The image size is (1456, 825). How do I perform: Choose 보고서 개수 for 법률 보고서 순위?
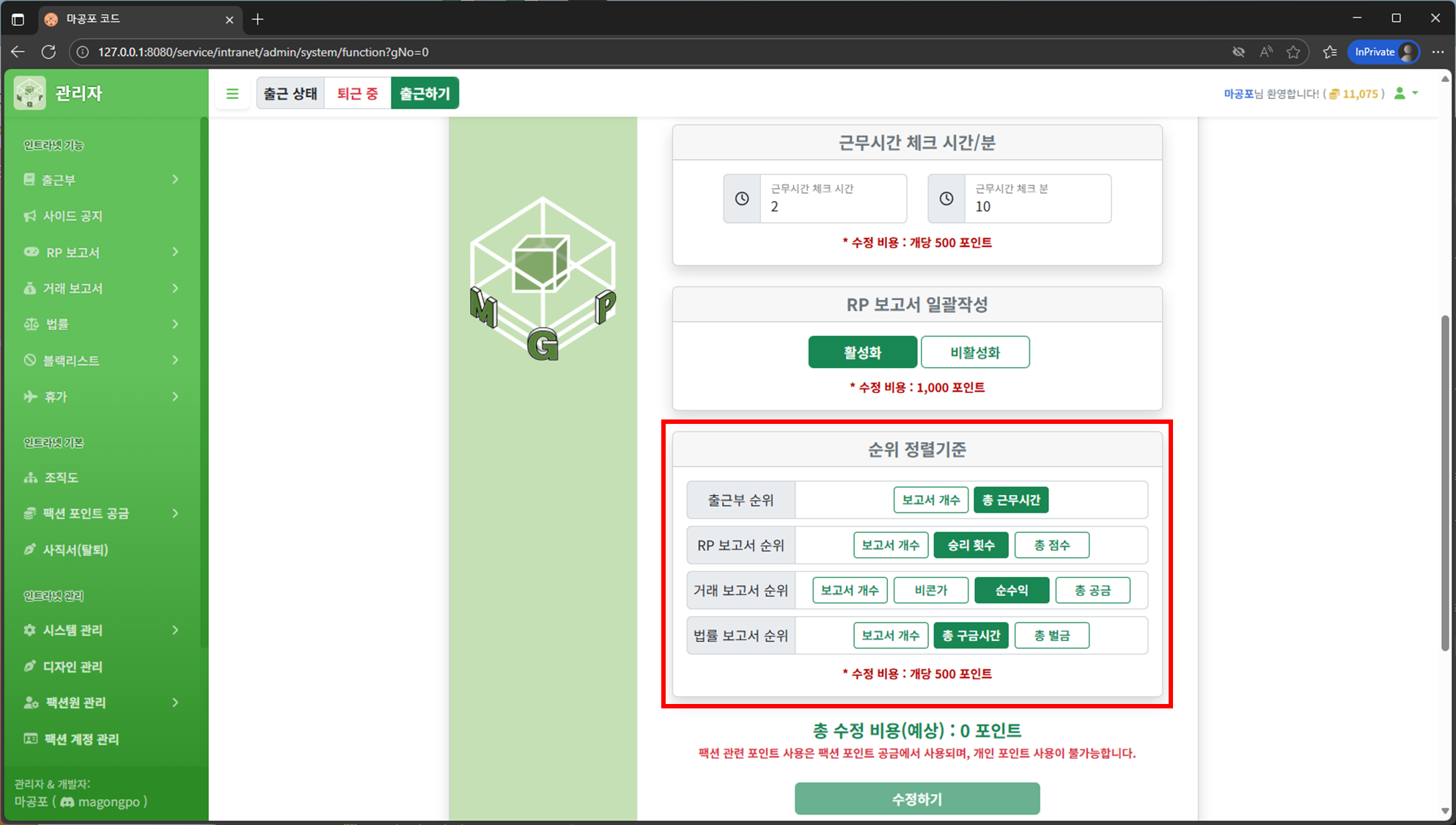[891, 635]
